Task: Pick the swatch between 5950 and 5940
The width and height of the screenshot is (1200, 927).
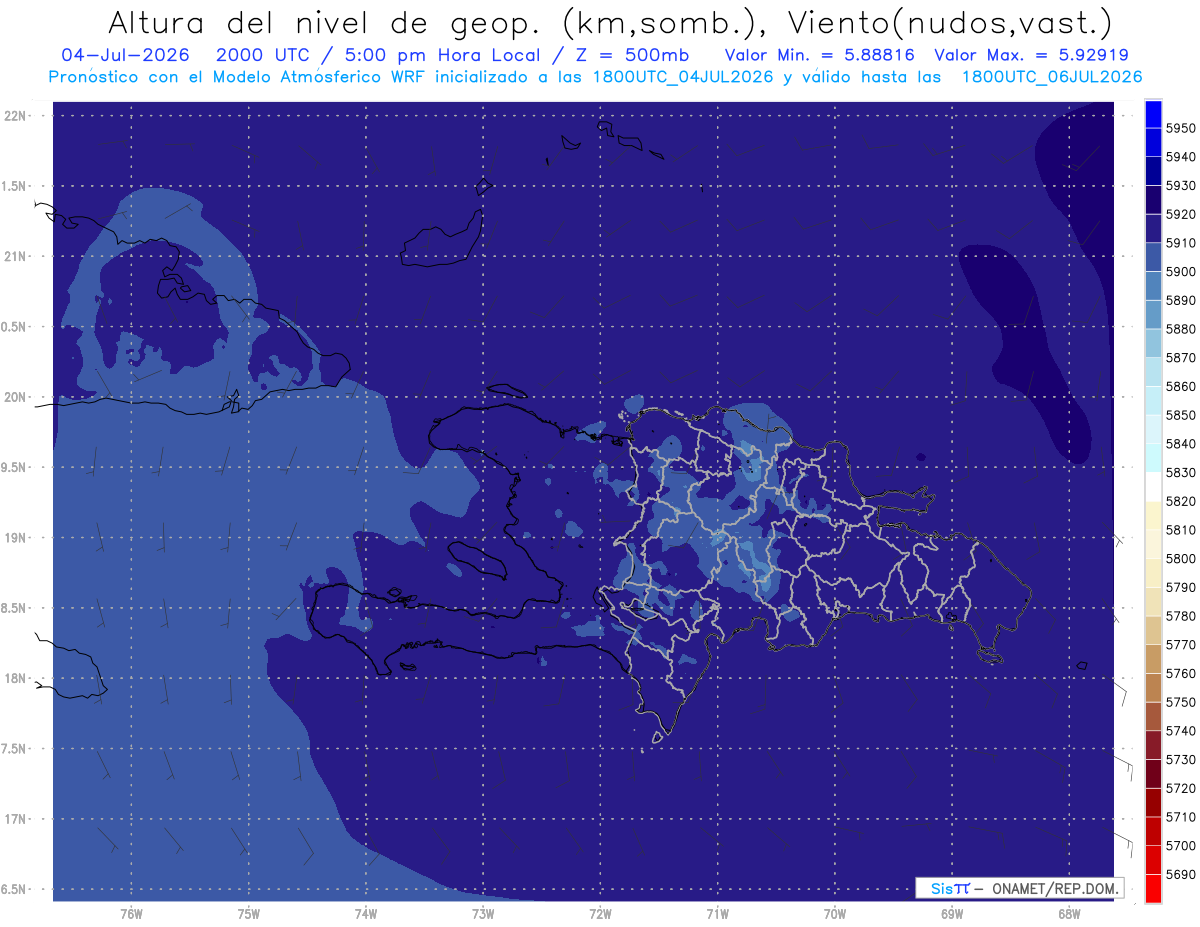Action: (x=1153, y=143)
